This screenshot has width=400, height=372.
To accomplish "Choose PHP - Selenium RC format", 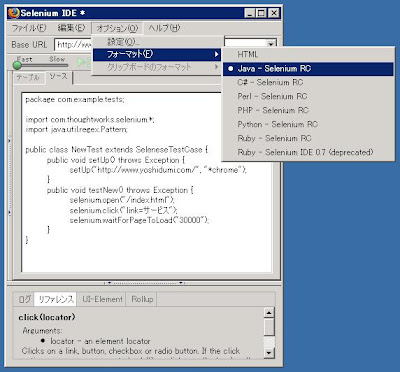I will tap(308, 110).
